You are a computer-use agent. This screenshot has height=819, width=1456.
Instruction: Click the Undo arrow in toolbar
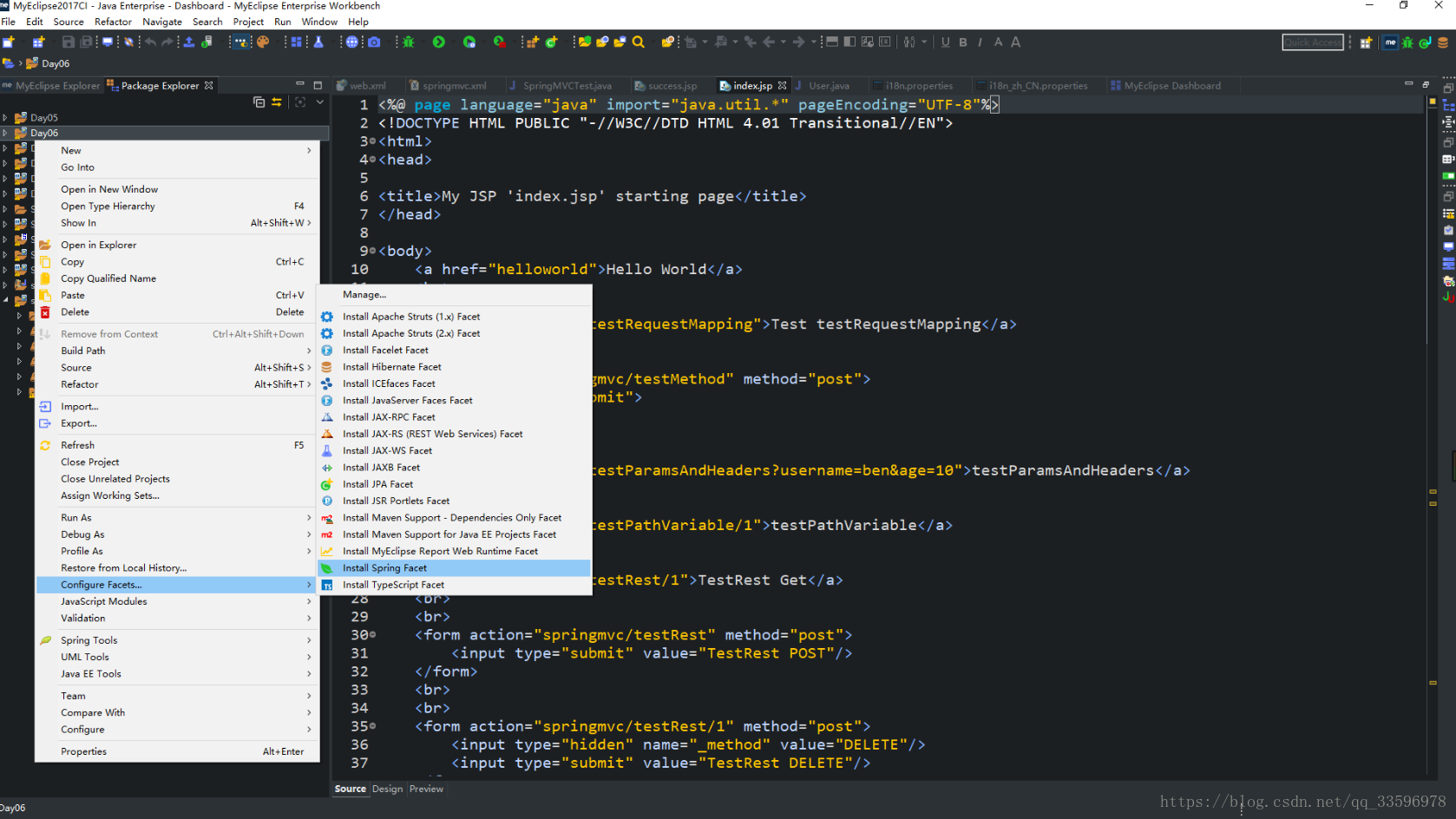click(151, 42)
